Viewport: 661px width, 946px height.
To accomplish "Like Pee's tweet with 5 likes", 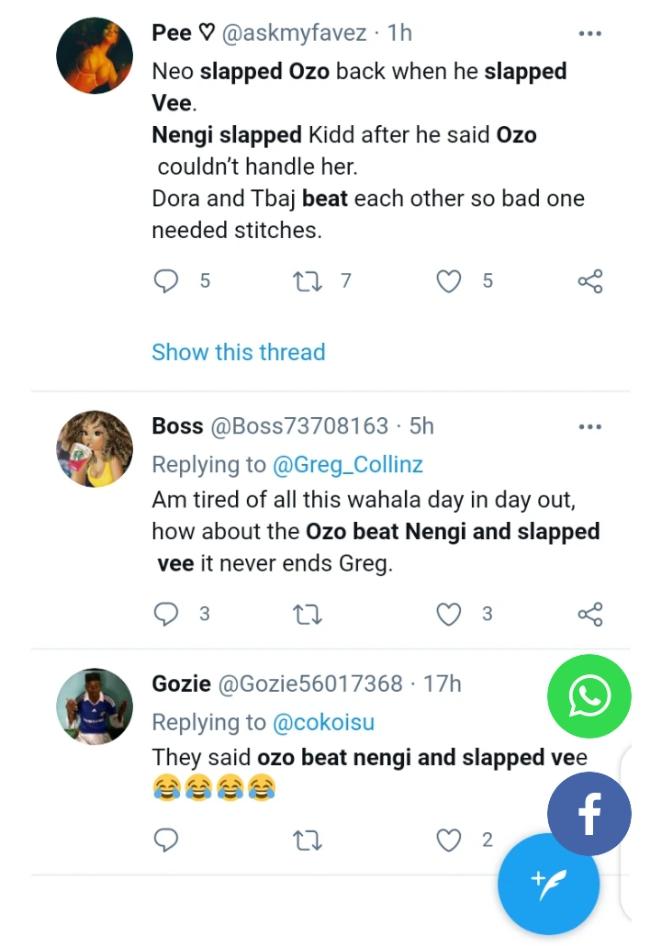I will point(450,281).
